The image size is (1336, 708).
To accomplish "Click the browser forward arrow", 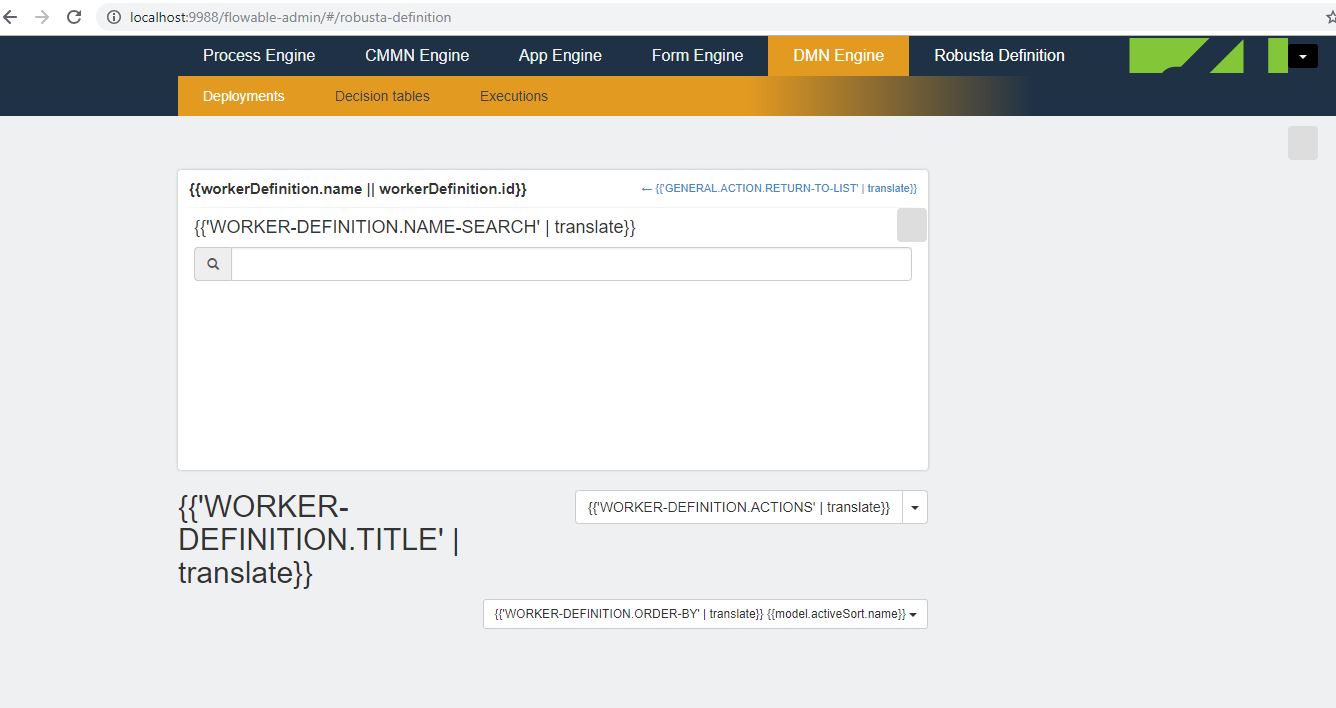I will 42,17.
